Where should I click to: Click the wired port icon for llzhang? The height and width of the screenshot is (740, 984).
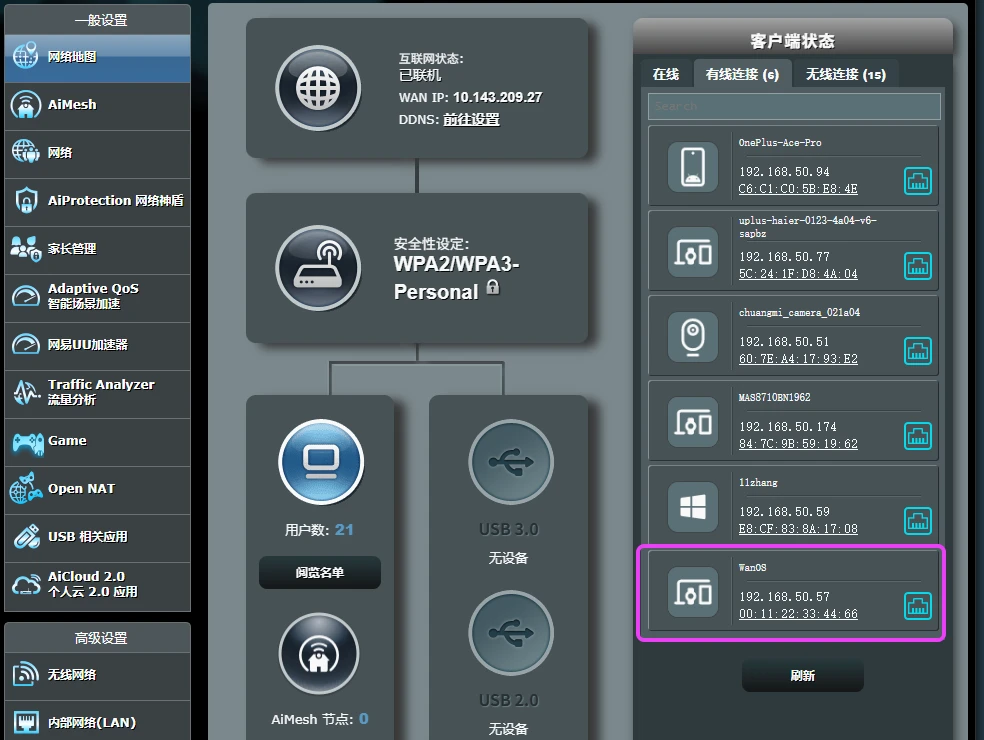(x=917, y=521)
